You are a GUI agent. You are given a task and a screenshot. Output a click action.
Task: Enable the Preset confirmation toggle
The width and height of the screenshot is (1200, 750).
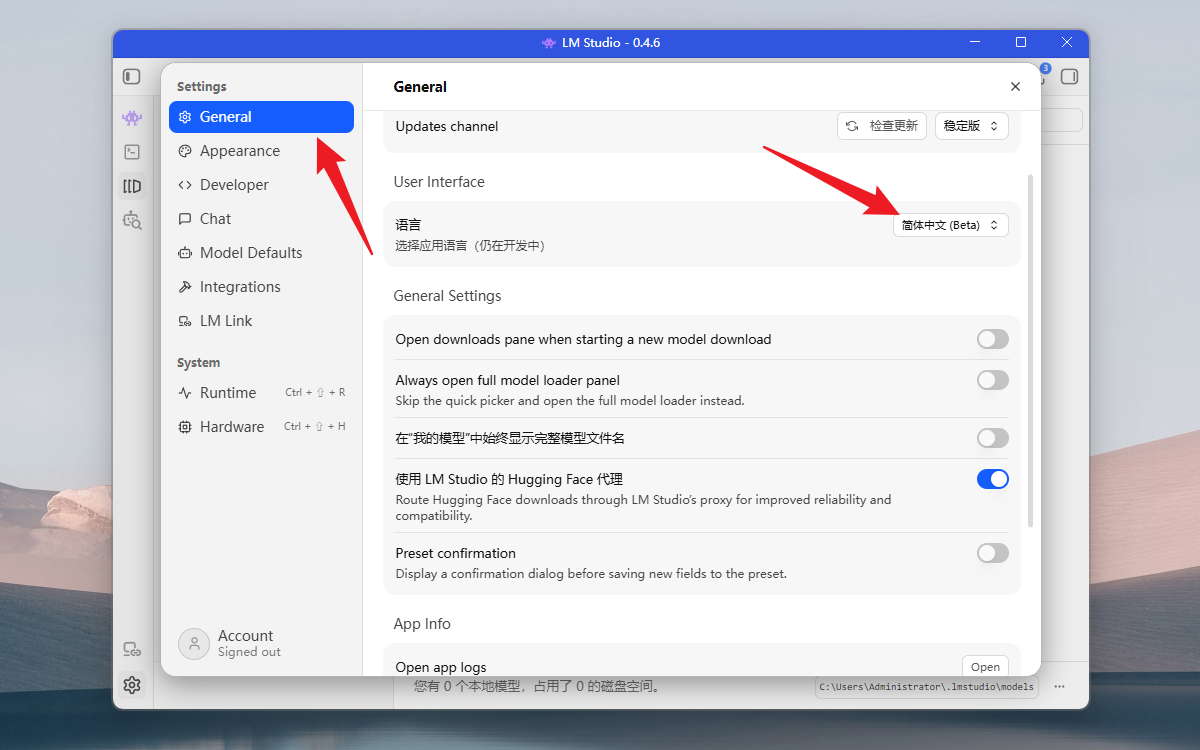(992, 553)
